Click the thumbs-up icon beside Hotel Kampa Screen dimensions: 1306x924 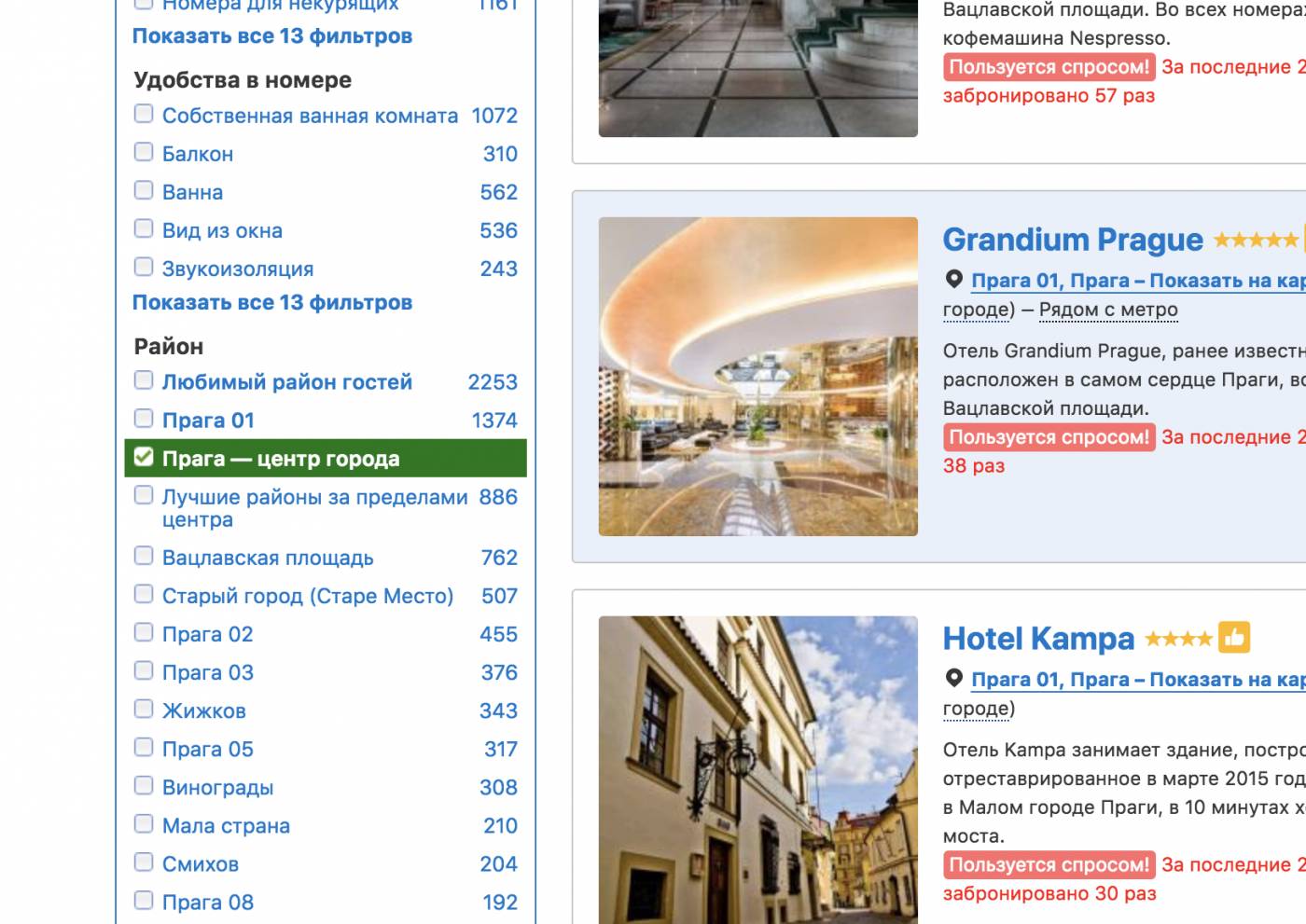coord(1233,638)
